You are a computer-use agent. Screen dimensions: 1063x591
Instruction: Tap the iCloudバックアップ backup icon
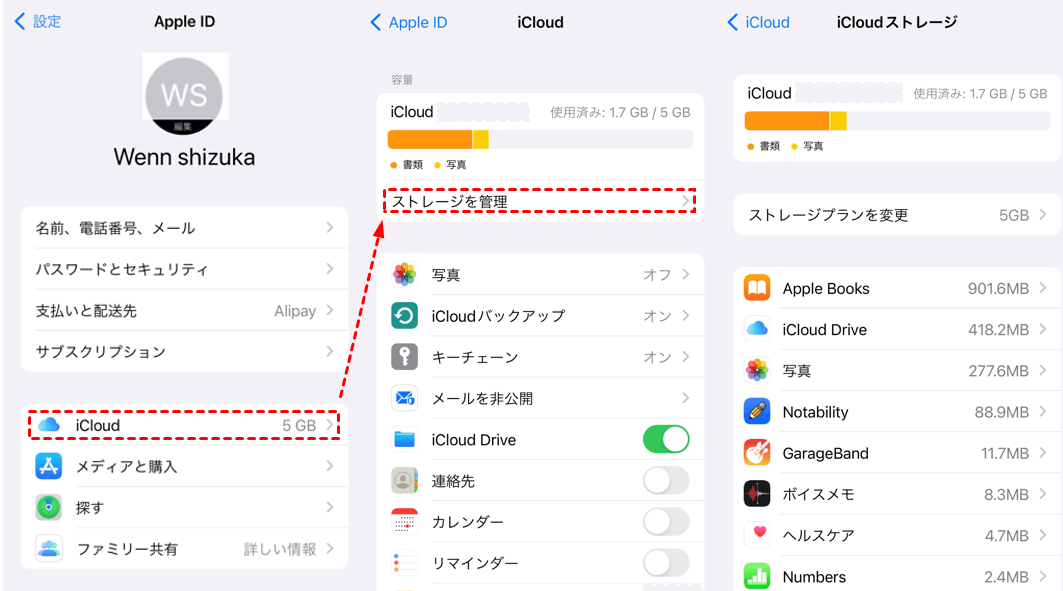click(405, 316)
